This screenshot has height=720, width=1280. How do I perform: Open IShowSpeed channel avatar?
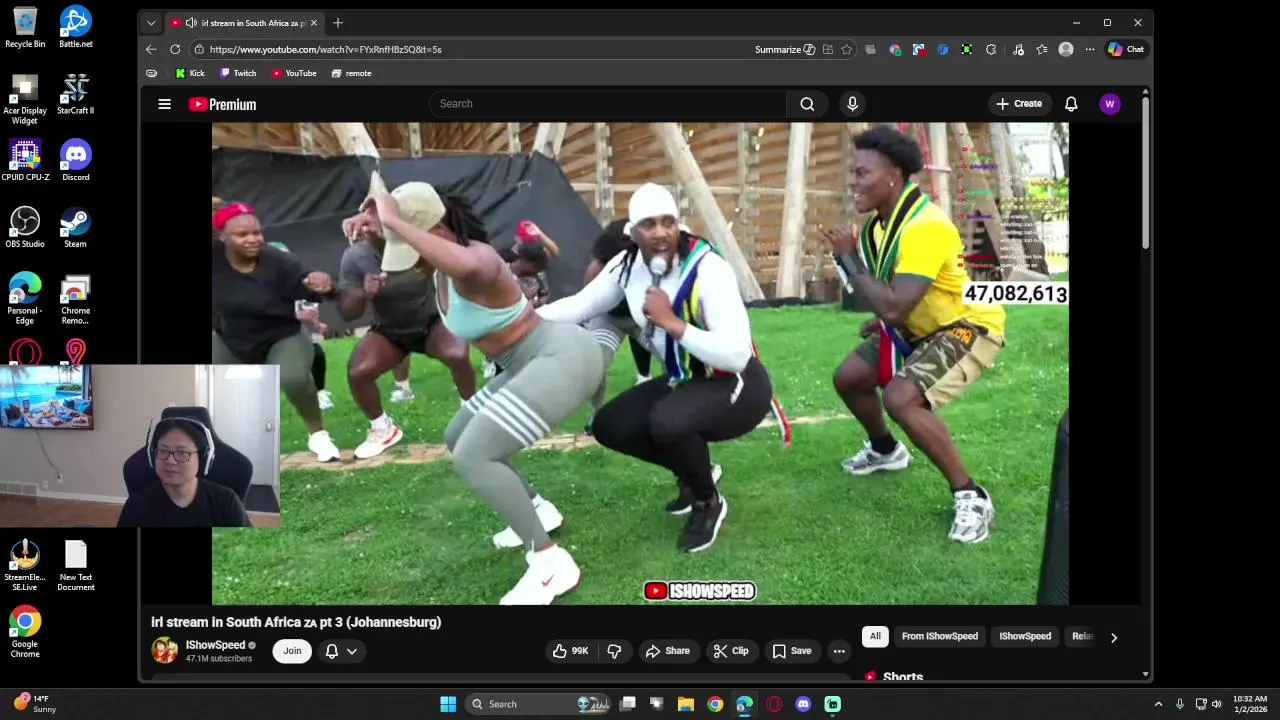pyautogui.click(x=165, y=650)
